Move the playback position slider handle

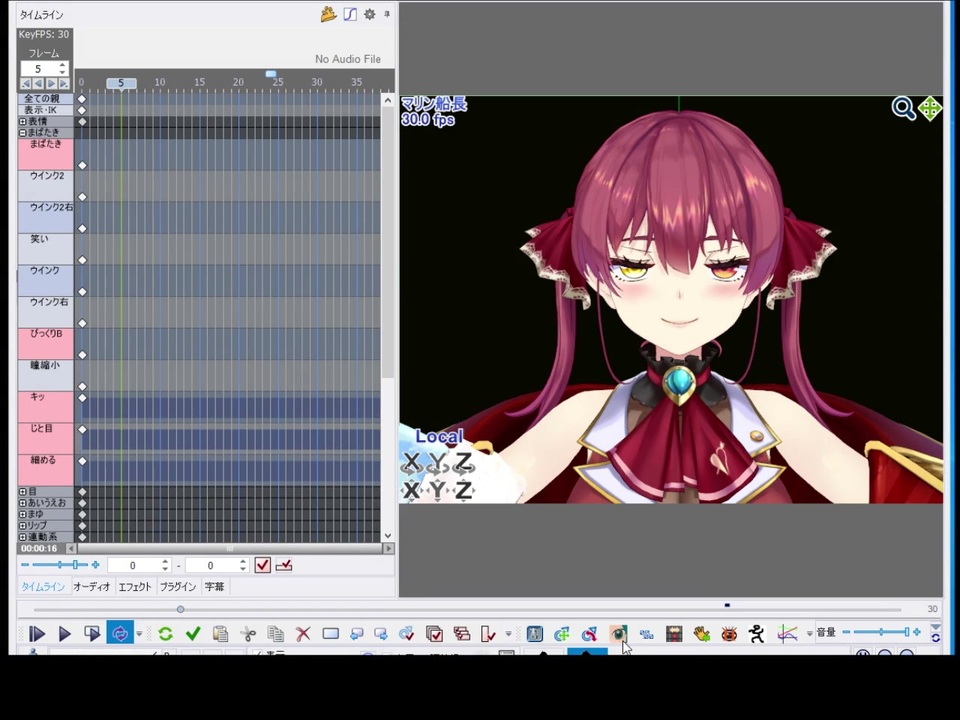click(x=181, y=609)
